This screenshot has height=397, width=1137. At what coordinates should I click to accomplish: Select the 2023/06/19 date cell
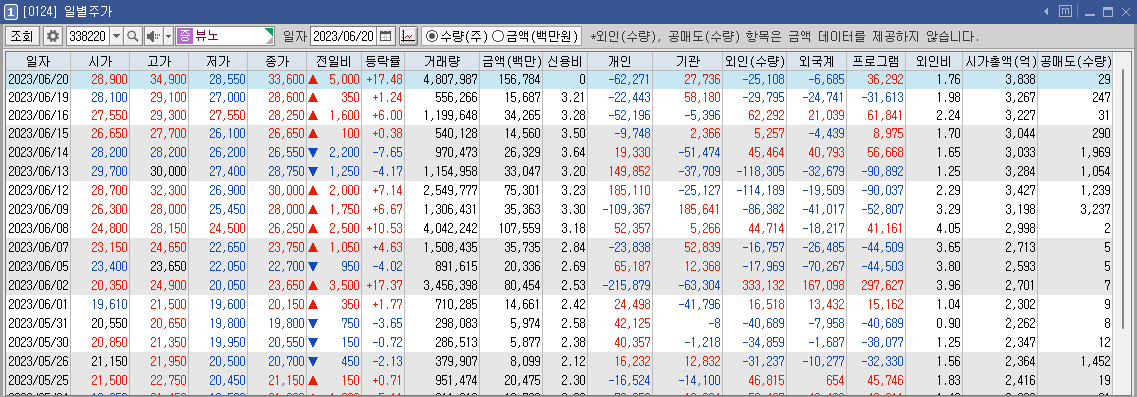[38, 97]
